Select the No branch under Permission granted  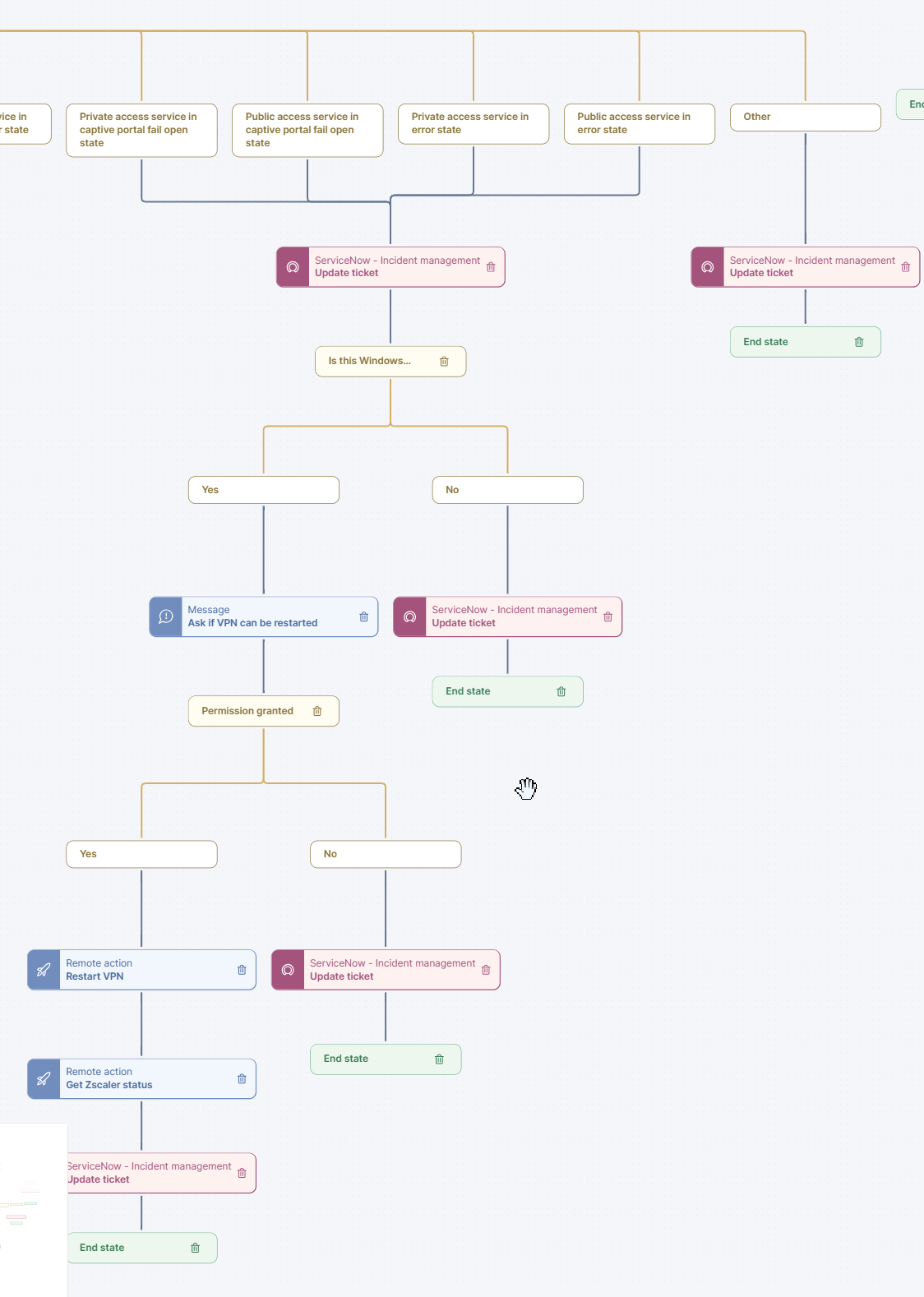[385, 854]
